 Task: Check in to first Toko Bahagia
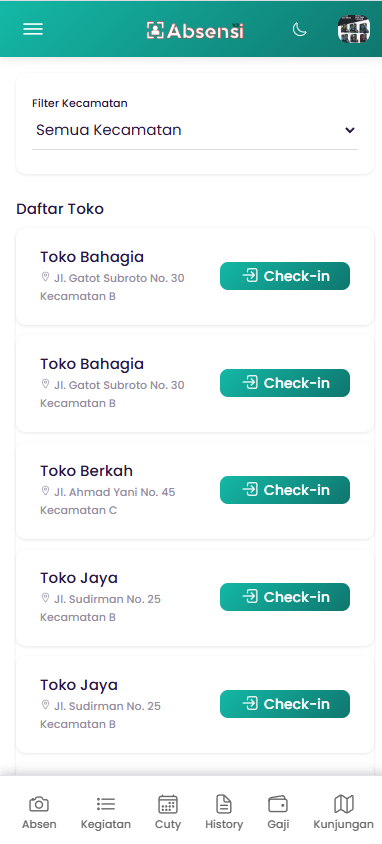tap(285, 276)
